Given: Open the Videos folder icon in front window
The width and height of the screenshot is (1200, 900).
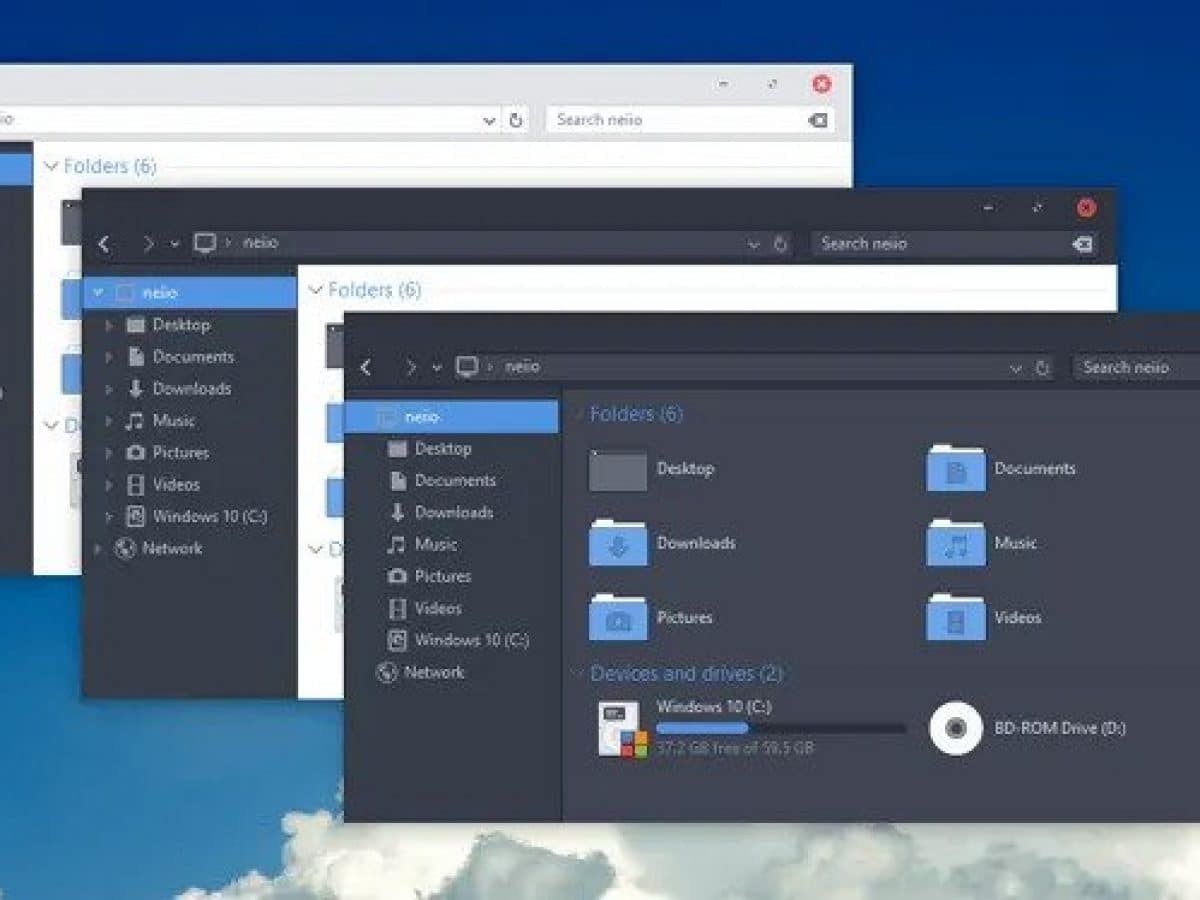Looking at the screenshot, I should click(x=955, y=617).
